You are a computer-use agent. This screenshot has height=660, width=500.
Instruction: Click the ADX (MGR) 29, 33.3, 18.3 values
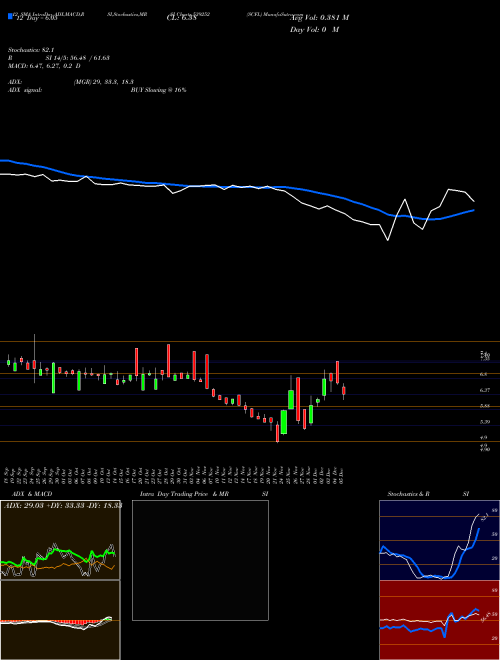(x=104, y=82)
